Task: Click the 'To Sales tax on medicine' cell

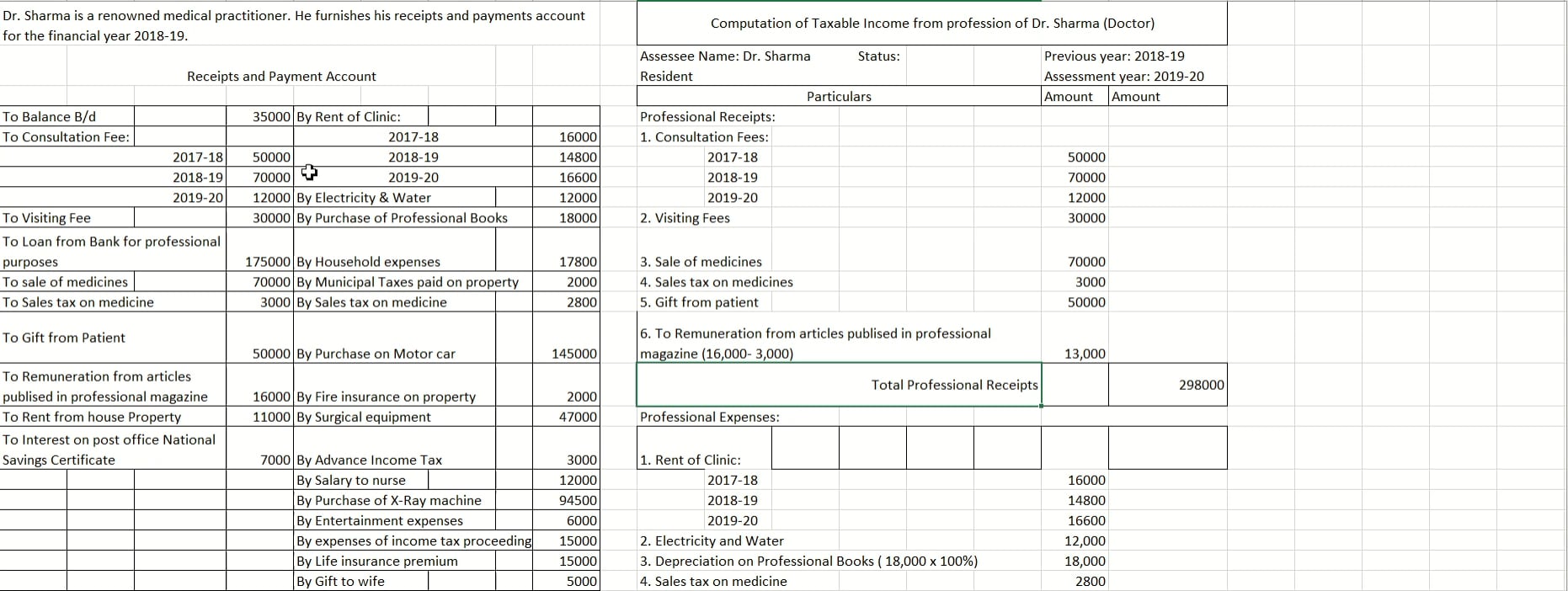Action: click(x=78, y=302)
